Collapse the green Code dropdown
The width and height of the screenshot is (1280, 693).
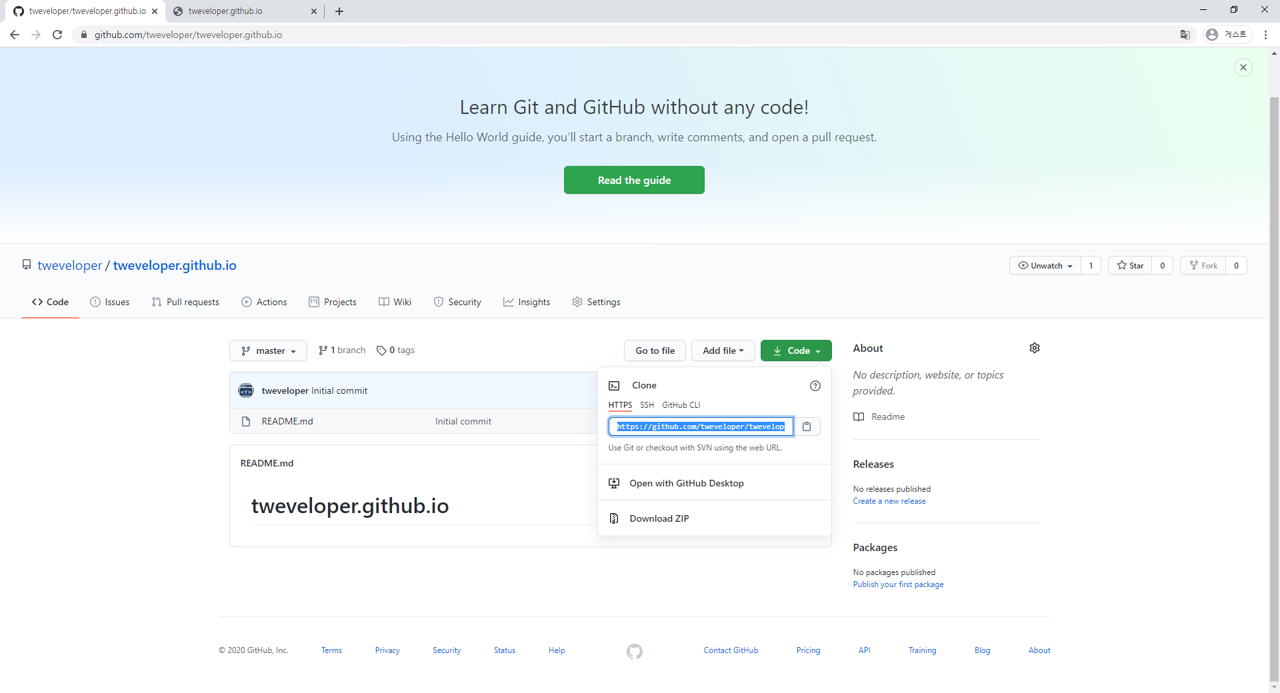tap(796, 351)
